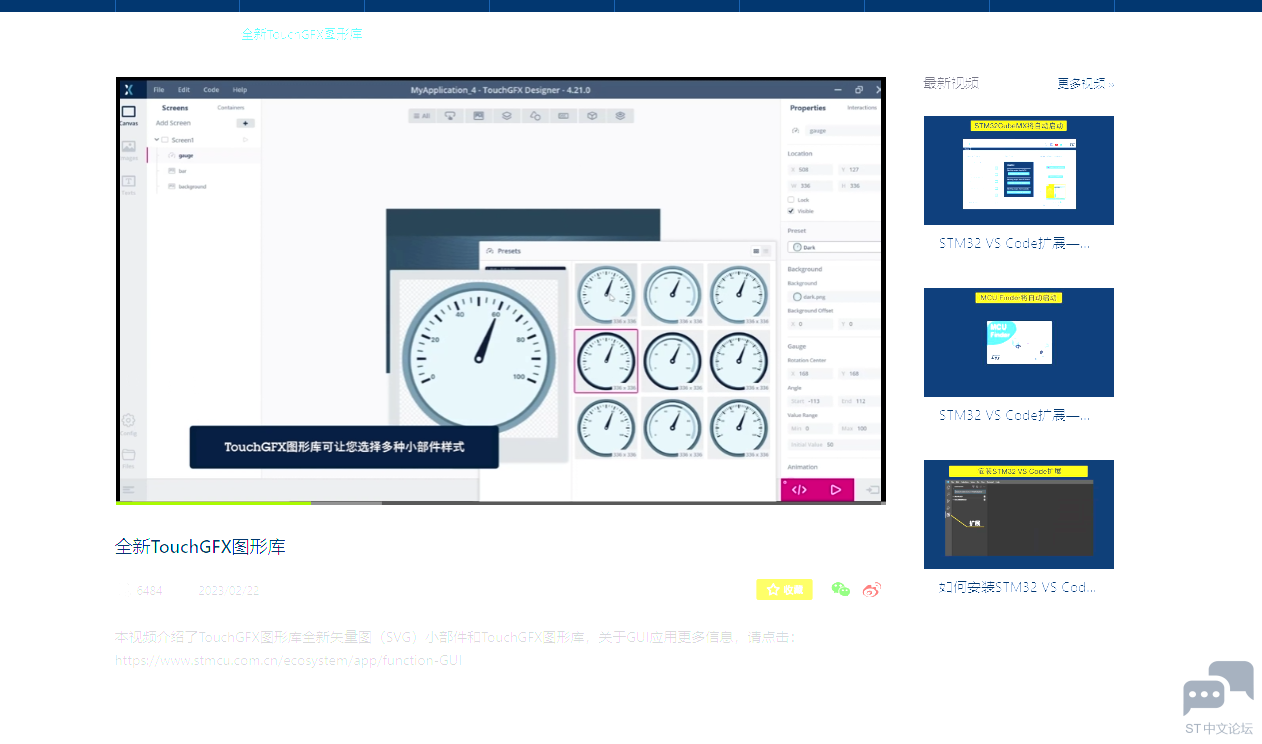Open the stacked layers widget icon
Image resolution: width=1262 pixels, height=744 pixels.
click(621, 116)
